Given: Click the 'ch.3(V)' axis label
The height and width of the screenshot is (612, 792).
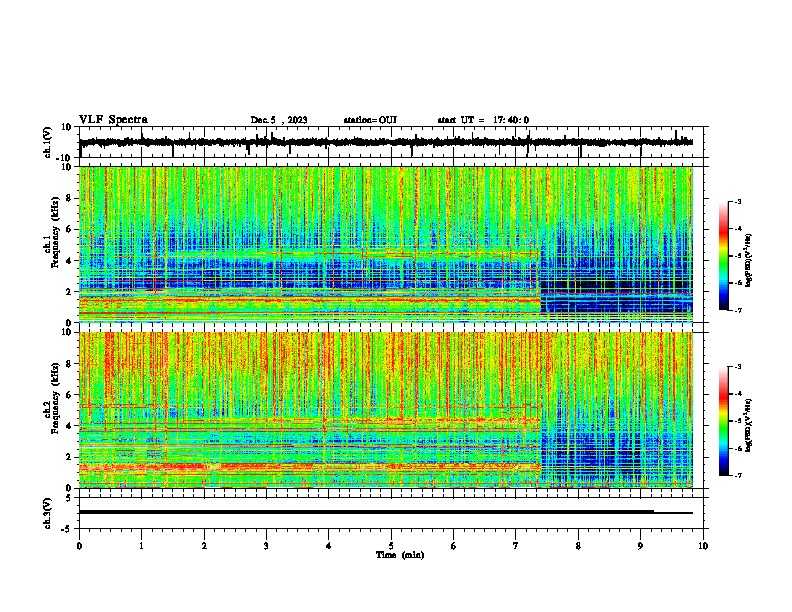Looking at the screenshot, I should (x=48, y=514).
